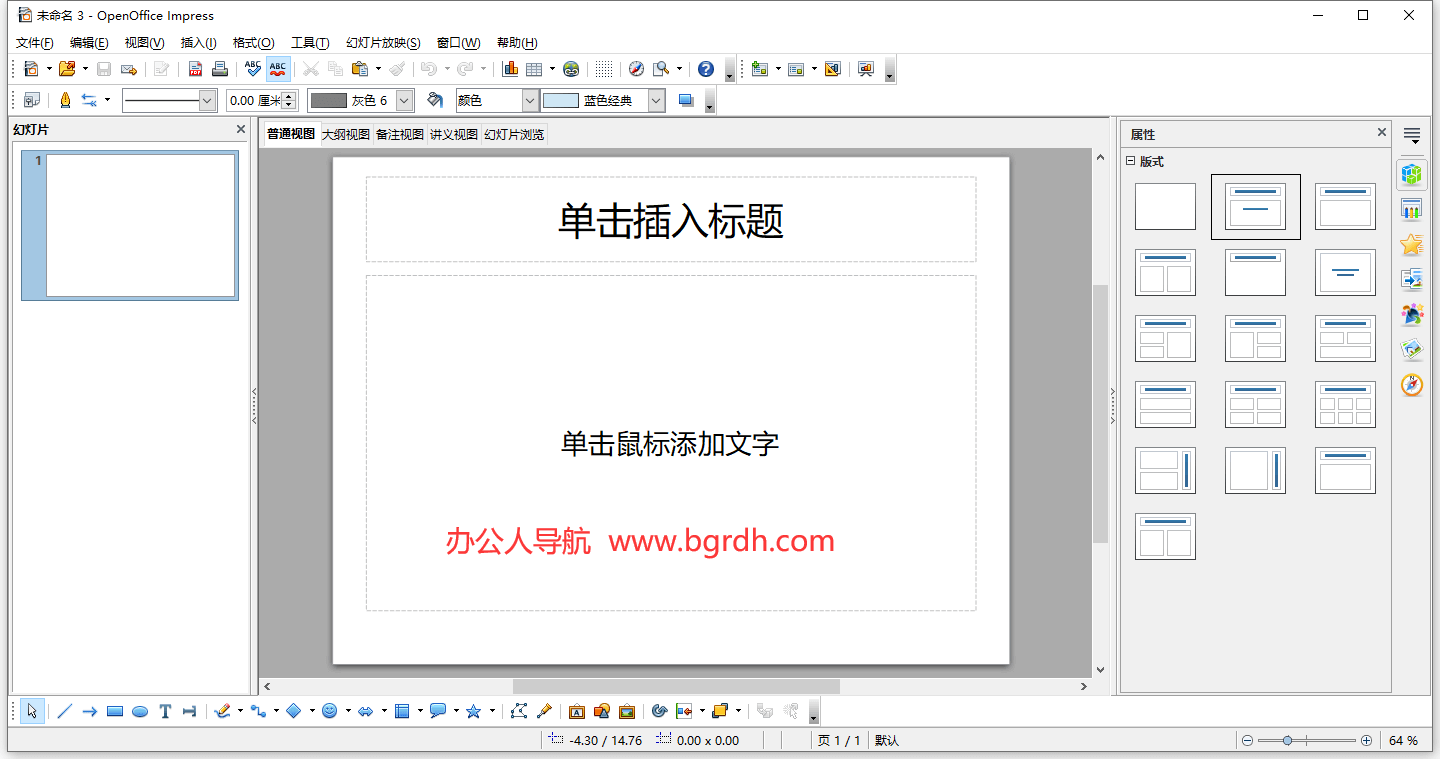Open the 蓝色经典 fill color dropdown

click(x=657, y=100)
